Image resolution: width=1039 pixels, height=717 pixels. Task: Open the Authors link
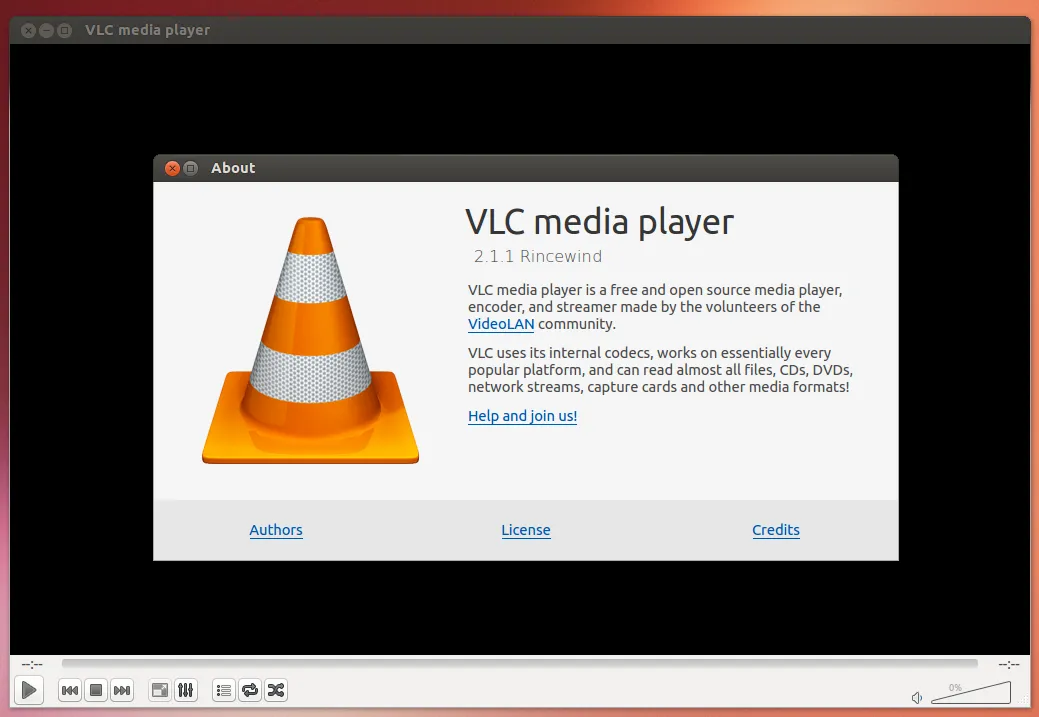point(276,530)
